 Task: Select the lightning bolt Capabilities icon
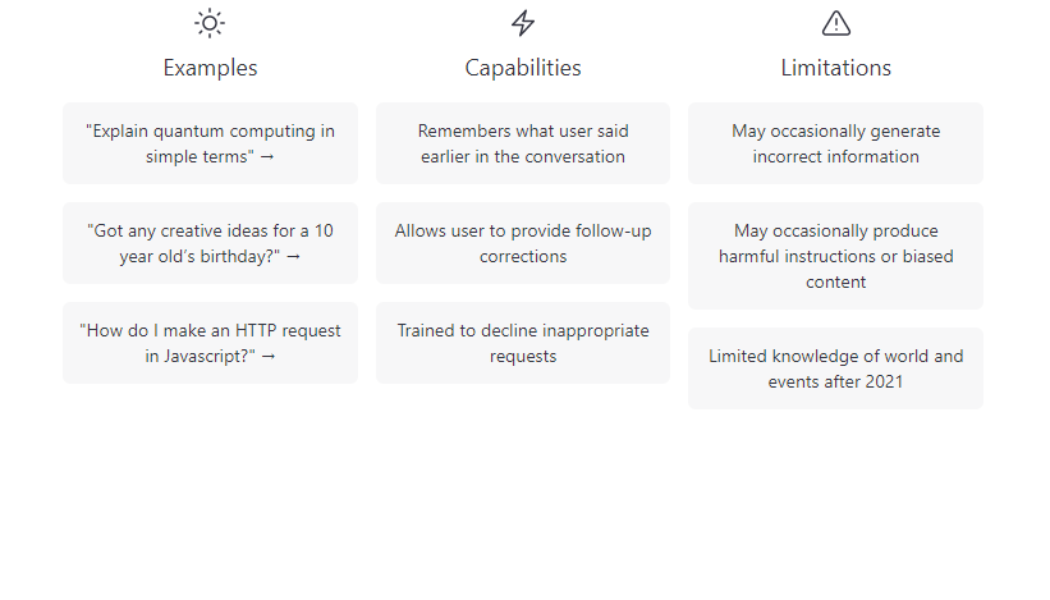[522, 22]
